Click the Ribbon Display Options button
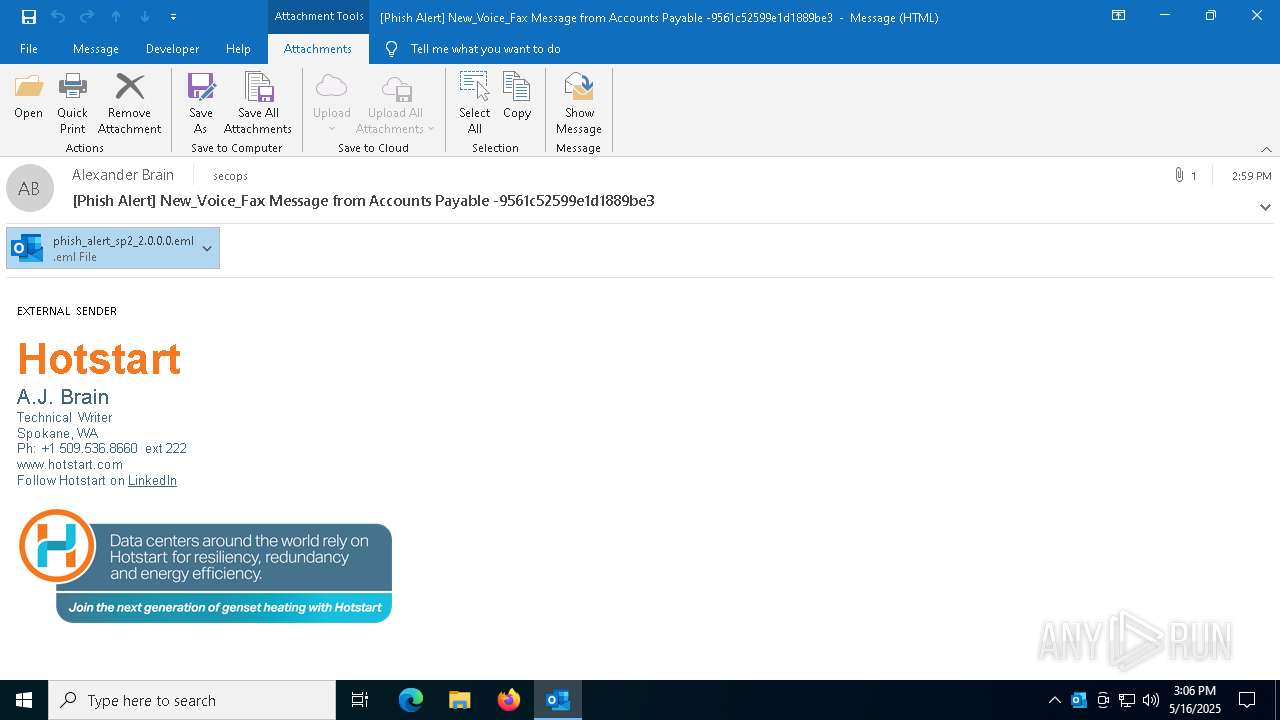The width and height of the screenshot is (1280, 720). (1119, 16)
